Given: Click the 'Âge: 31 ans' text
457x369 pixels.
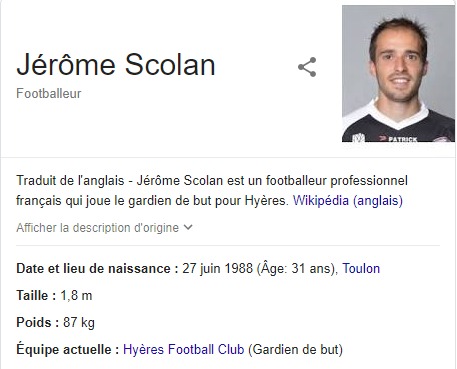Looking at the screenshot, I should pos(296,268).
